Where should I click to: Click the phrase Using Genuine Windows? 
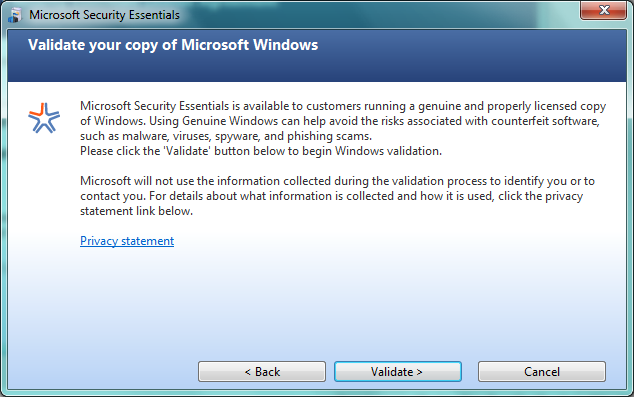pyautogui.click(x=213, y=121)
